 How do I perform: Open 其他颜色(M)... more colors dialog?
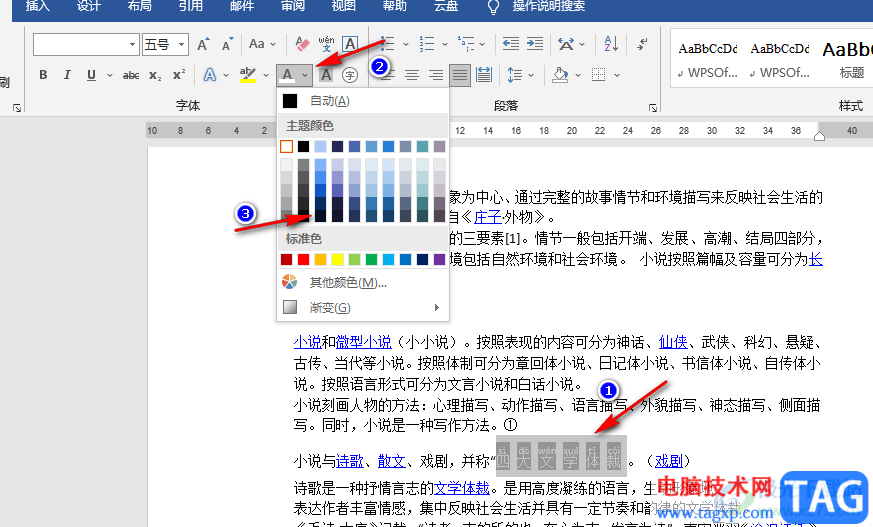tap(363, 283)
